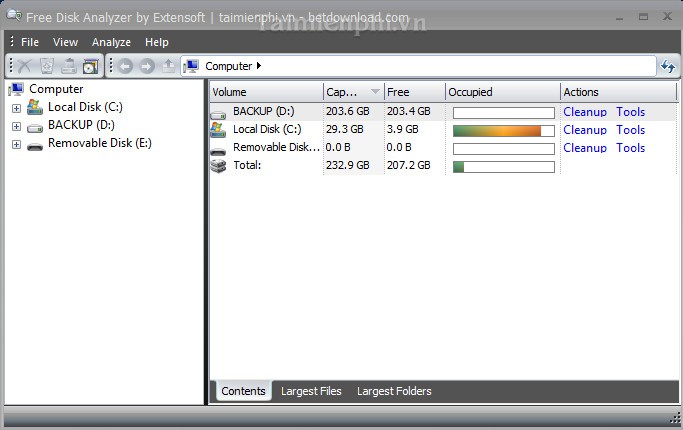
Task: Click the dotted grip handle before the Delete icon
Action: tap(11, 66)
